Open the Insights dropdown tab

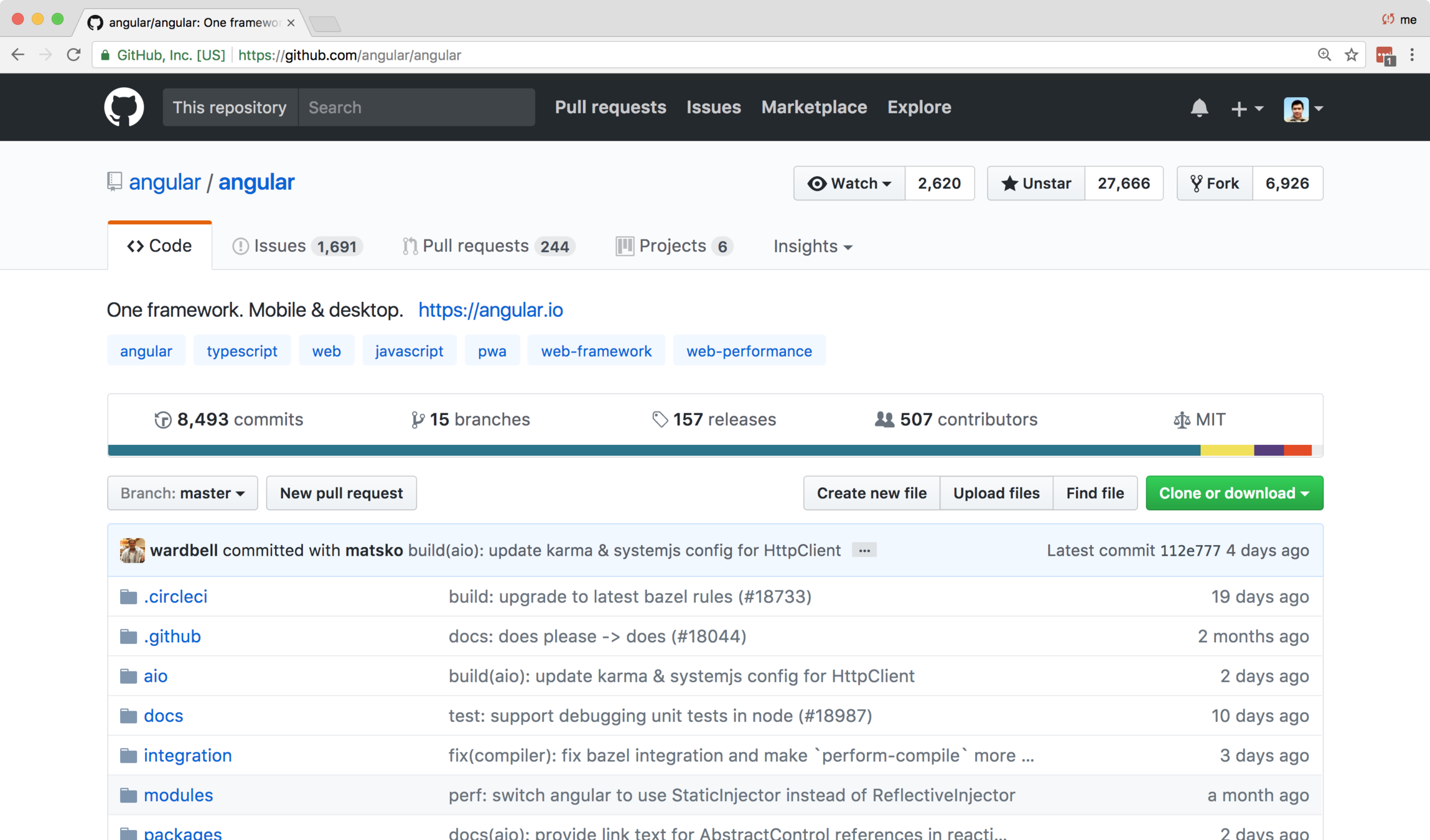(x=812, y=246)
